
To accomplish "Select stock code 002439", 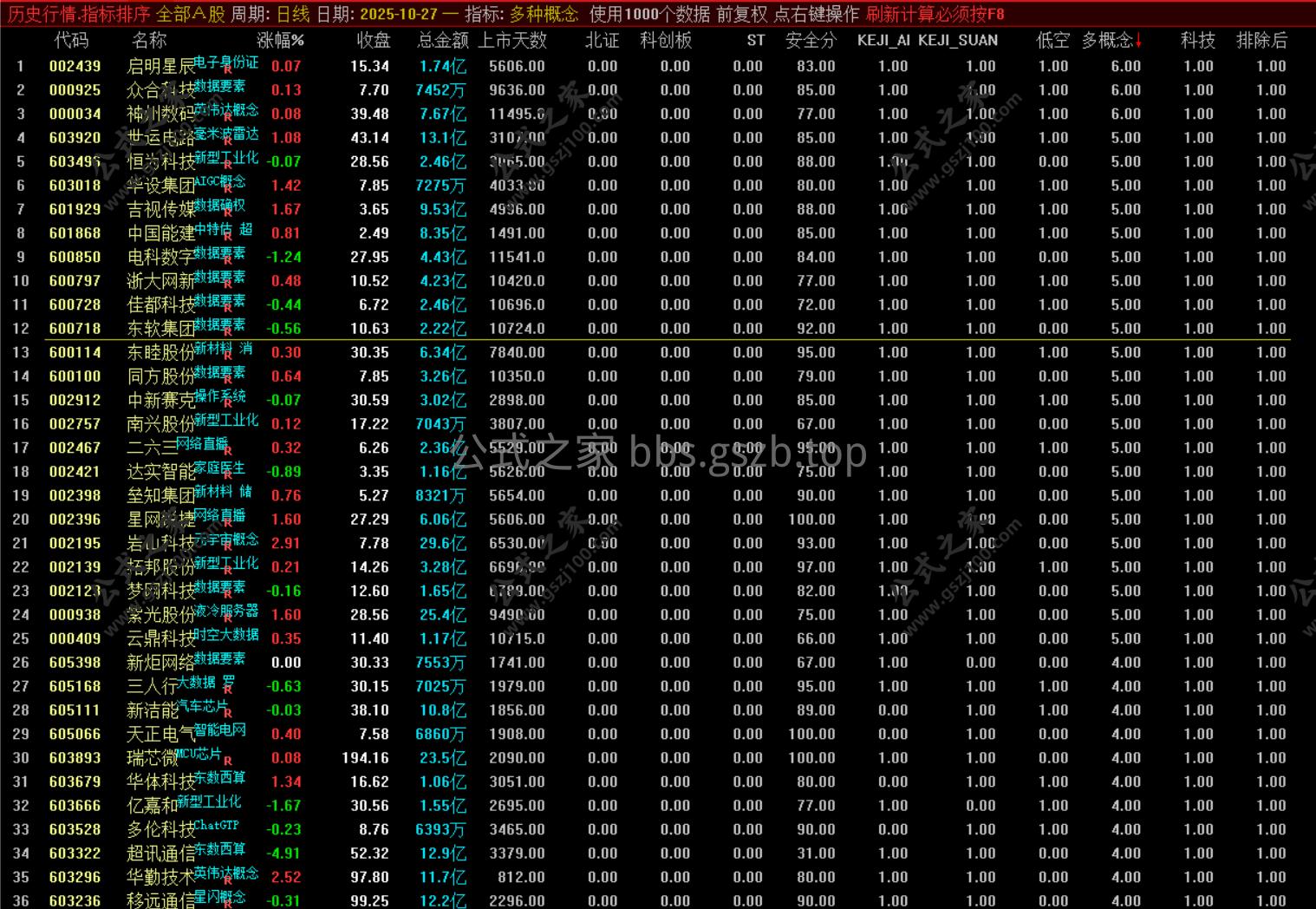I will pos(75,66).
